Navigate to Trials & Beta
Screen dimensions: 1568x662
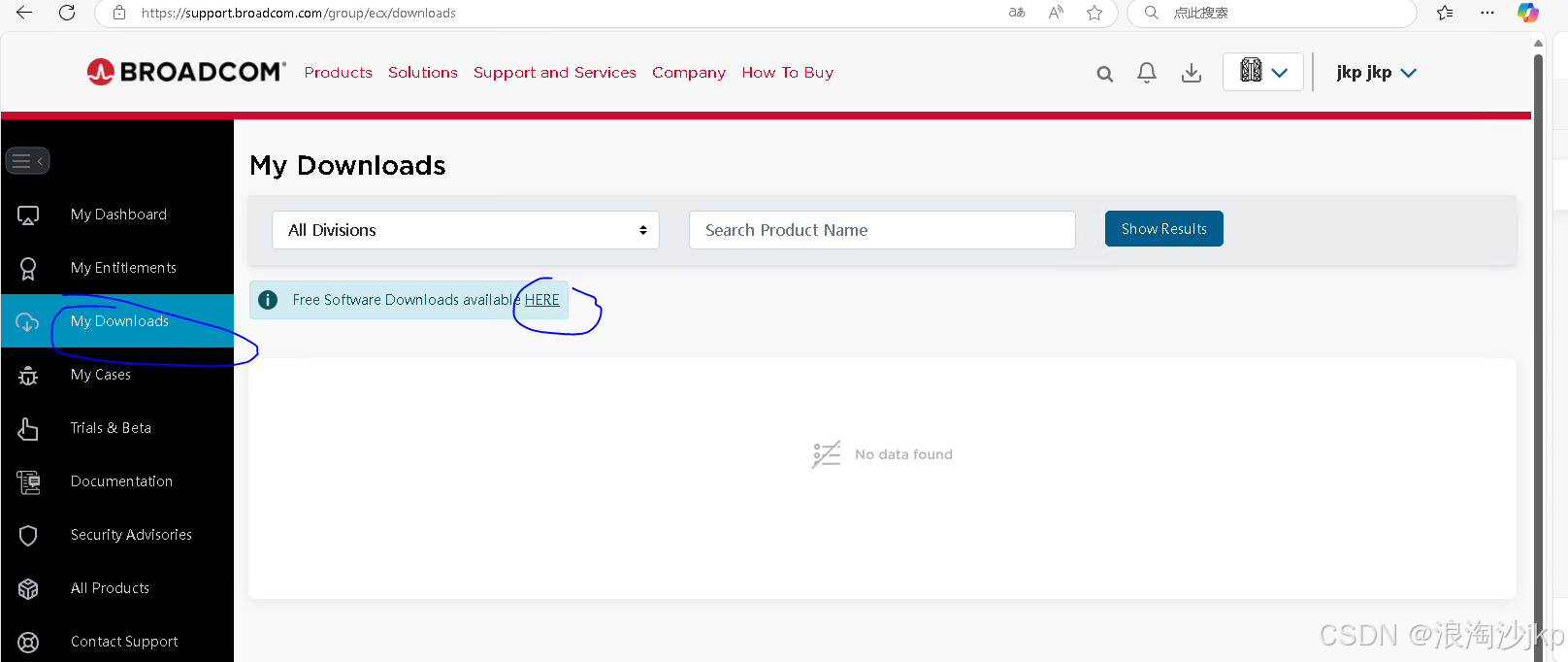coord(111,428)
